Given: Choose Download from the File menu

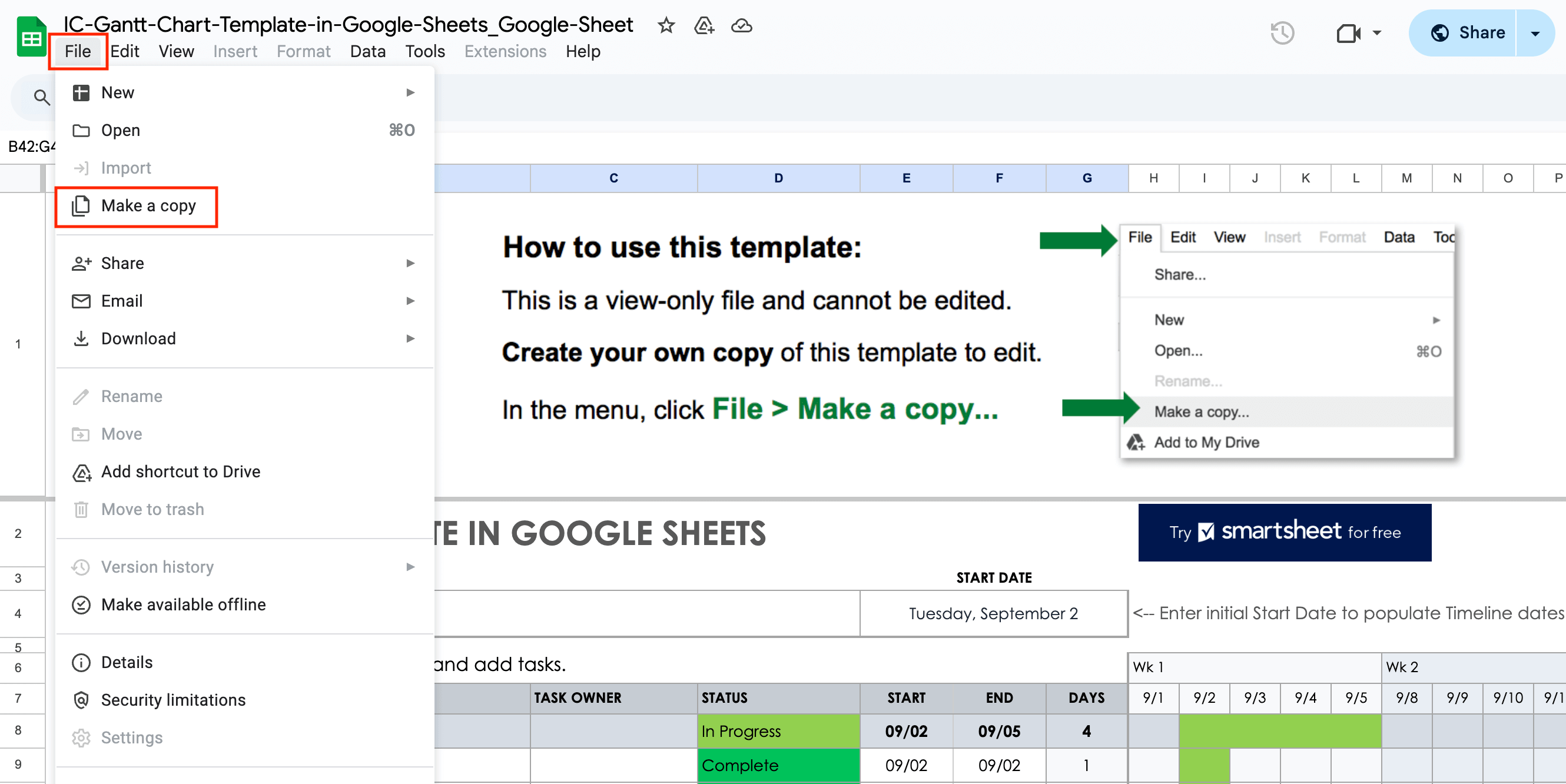Looking at the screenshot, I should [x=138, y=338].
